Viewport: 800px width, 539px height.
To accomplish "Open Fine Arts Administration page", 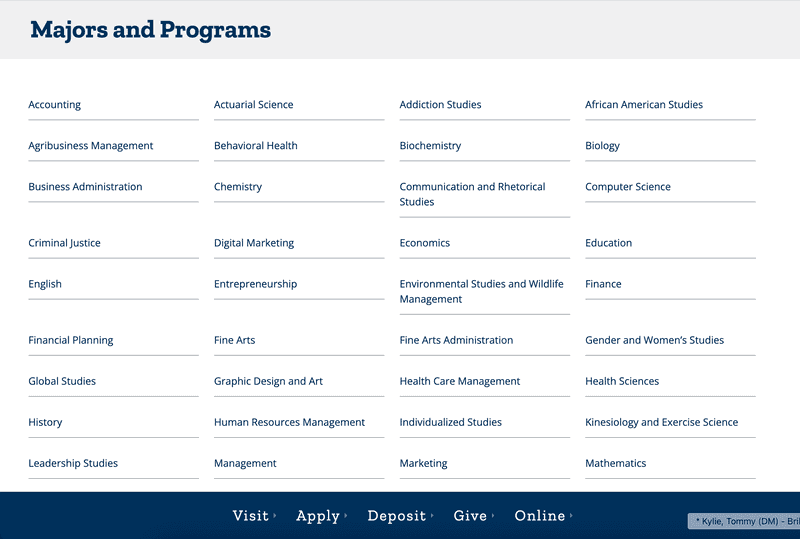I will (x=456, y=340).
